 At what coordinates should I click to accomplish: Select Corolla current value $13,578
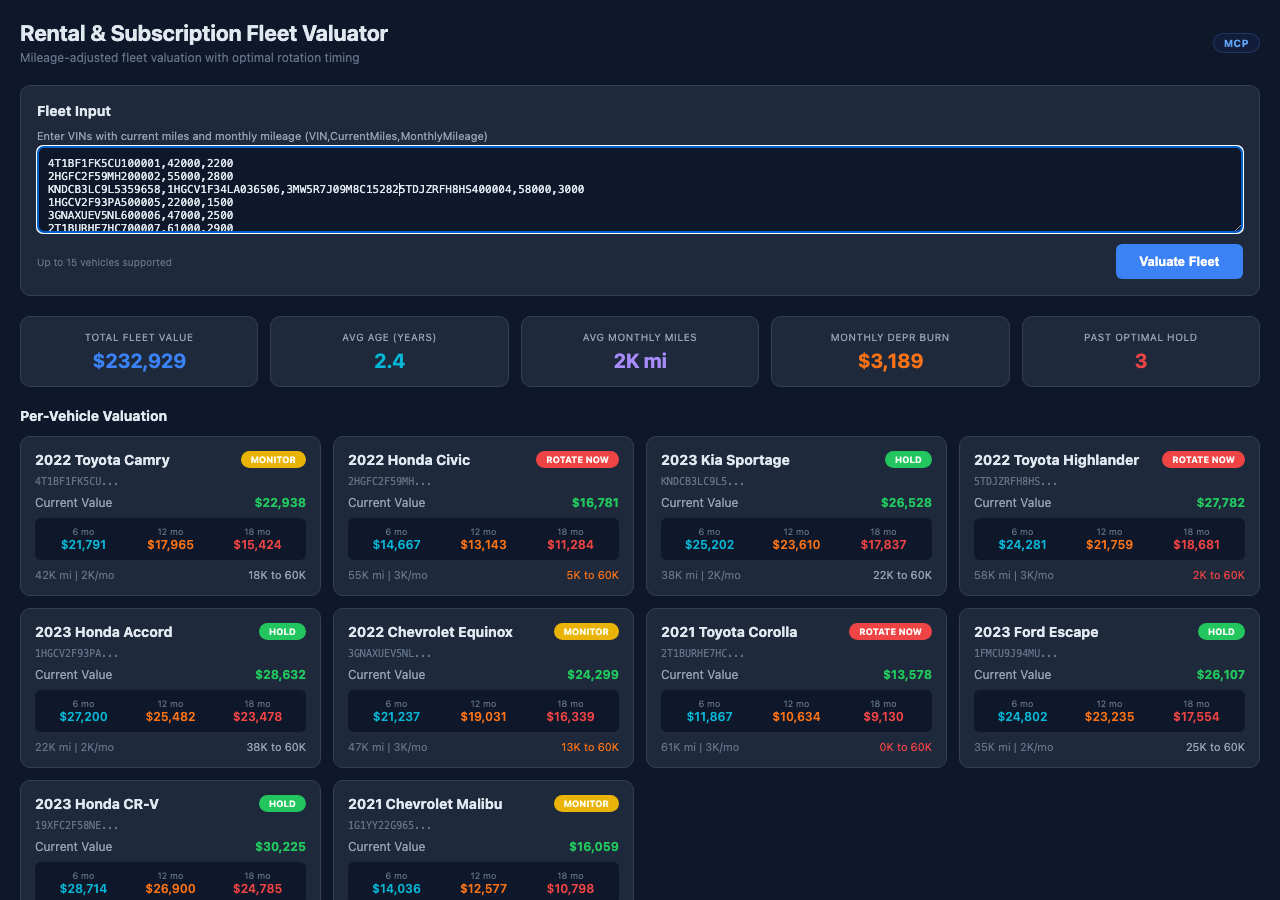point(907,675)
